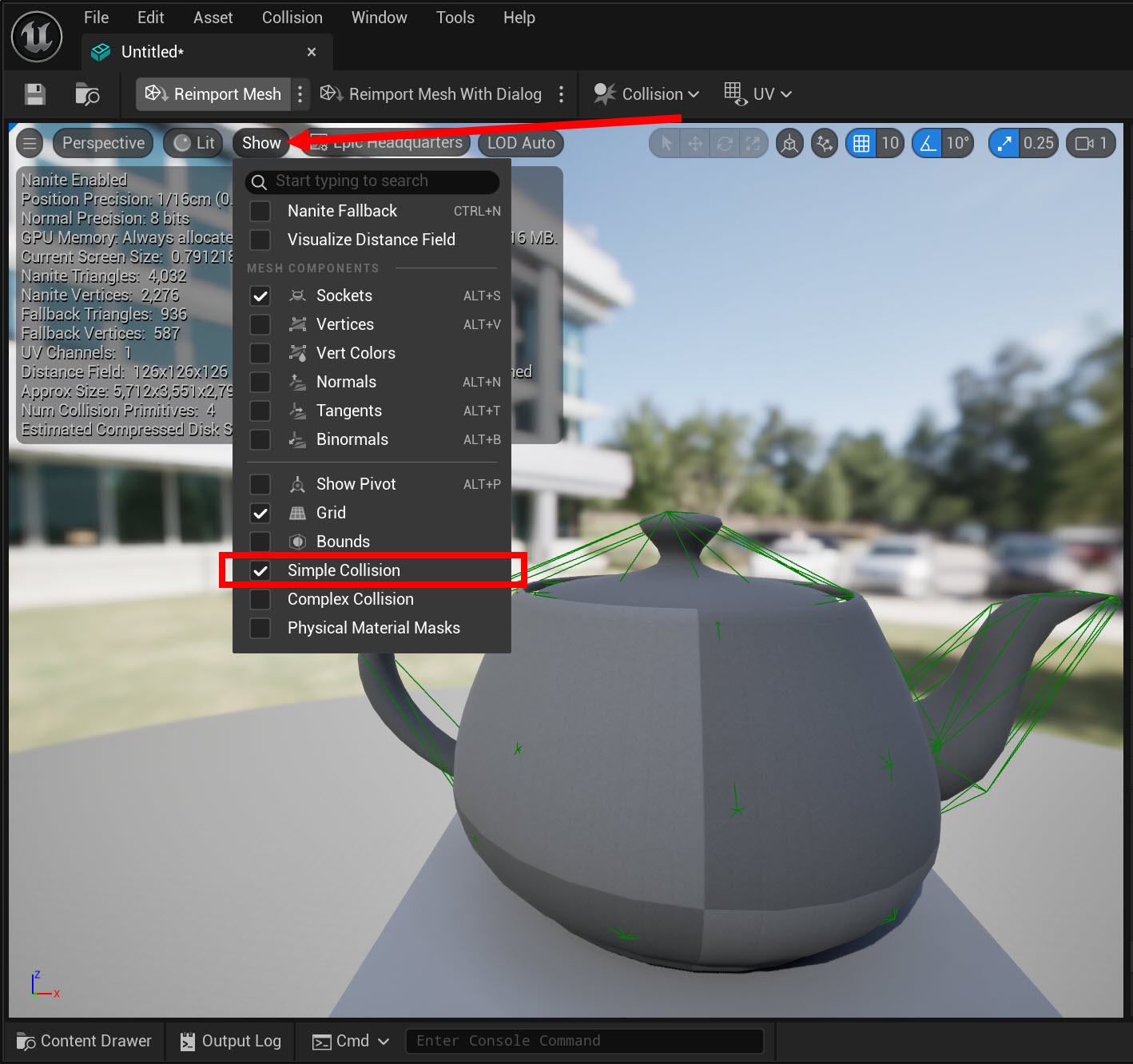Open the Tools menu

click(x=455, y=18)
